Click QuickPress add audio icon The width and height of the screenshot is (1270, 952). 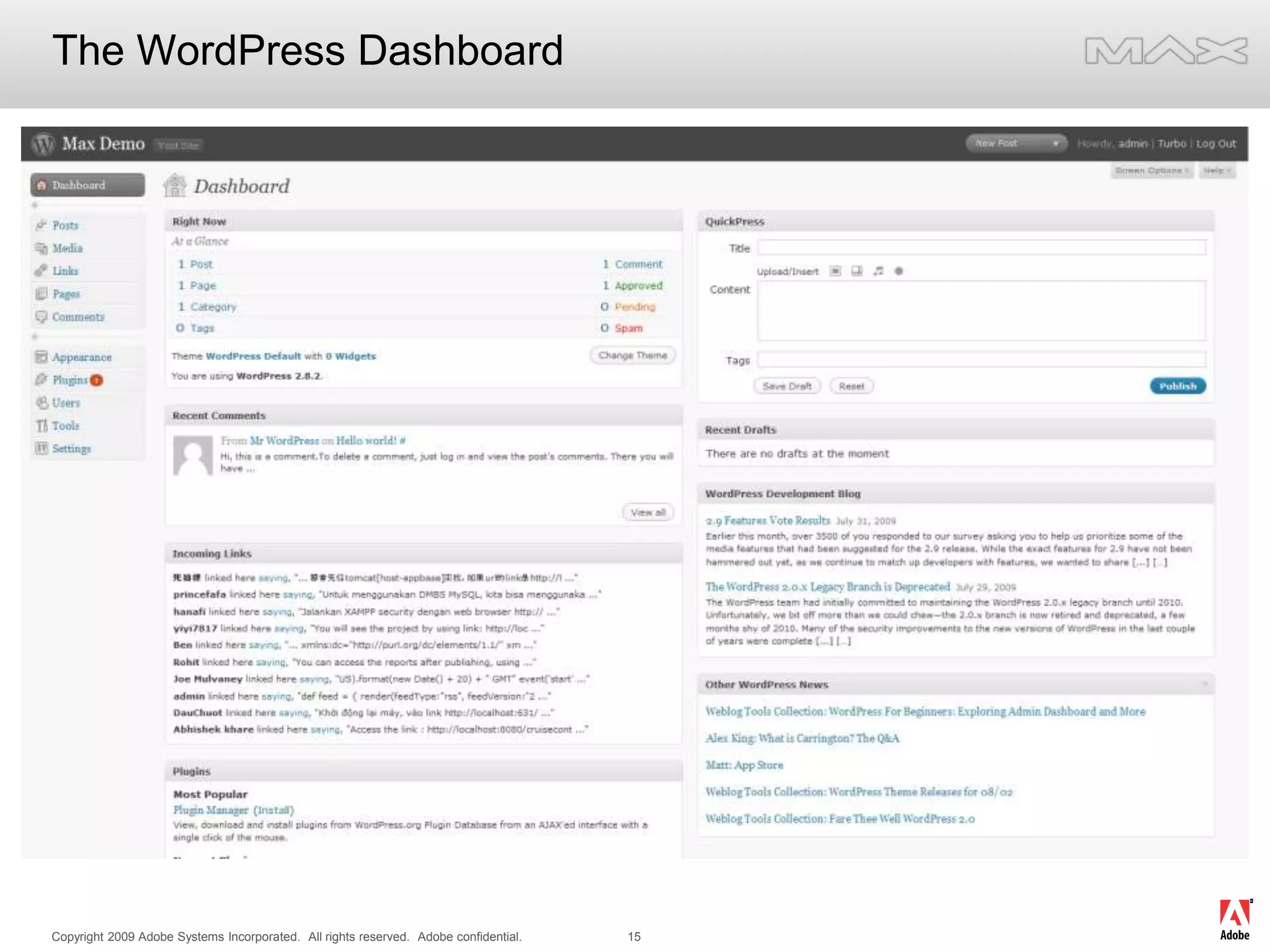pos(878,271)
